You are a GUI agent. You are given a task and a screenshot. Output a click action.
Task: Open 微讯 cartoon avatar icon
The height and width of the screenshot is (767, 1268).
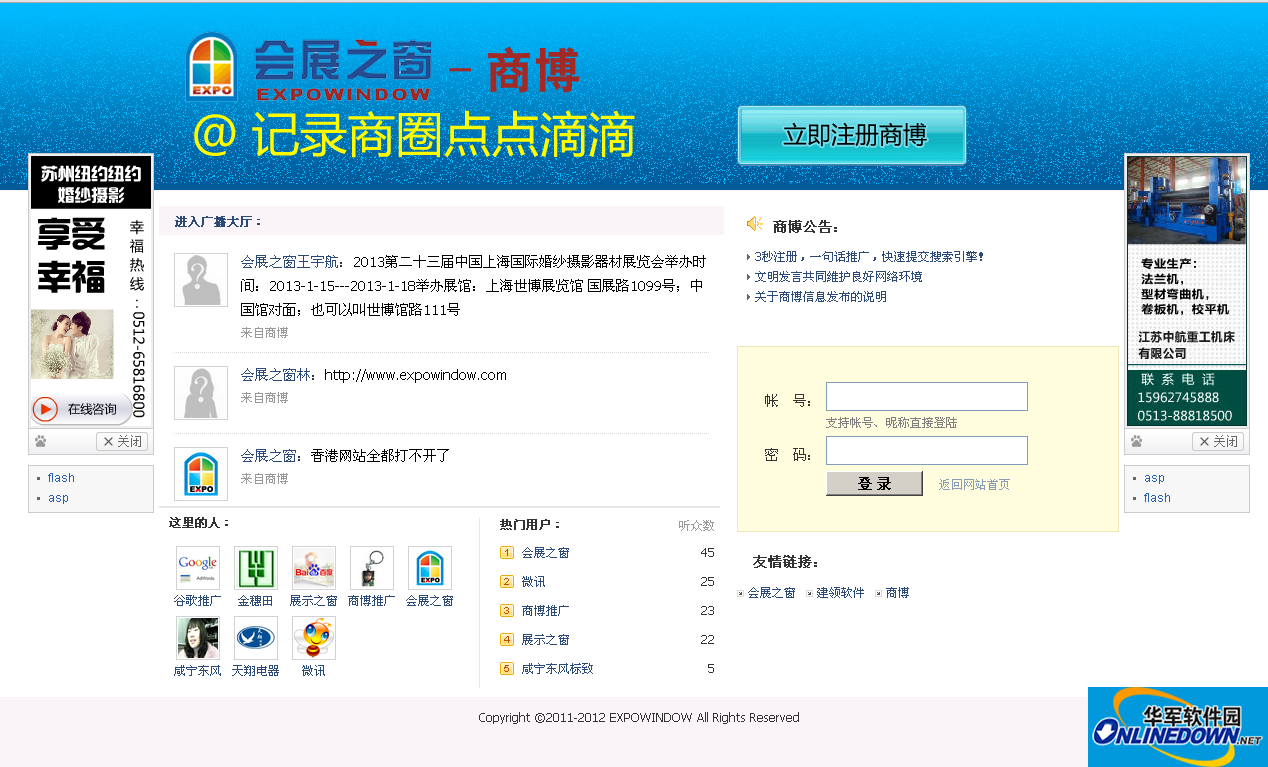tap(314, 638)
